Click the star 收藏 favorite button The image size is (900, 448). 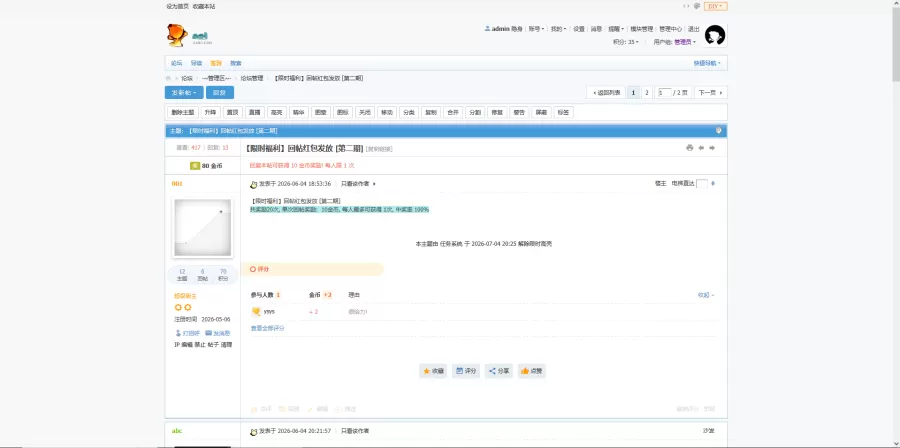(433, 371)
